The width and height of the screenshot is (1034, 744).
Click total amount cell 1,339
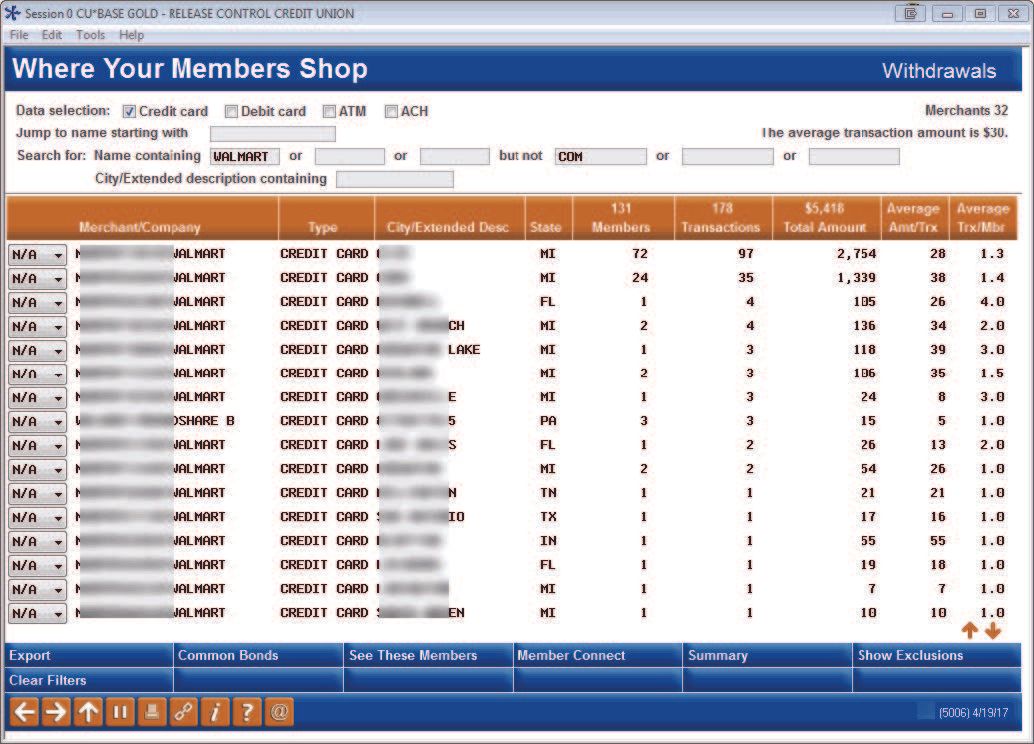[x=856, y=278]
